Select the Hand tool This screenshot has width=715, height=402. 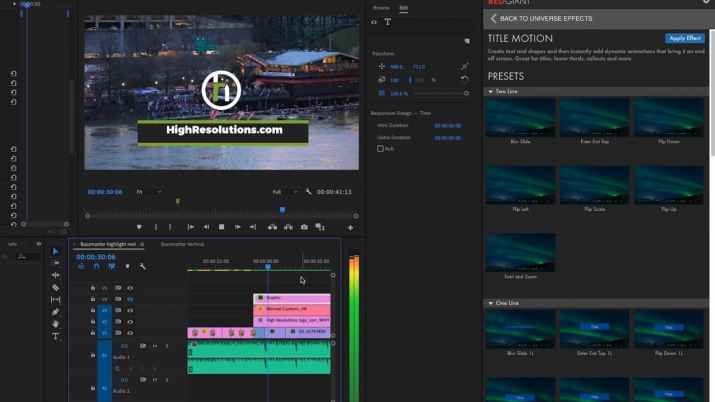tap(56, 324)
